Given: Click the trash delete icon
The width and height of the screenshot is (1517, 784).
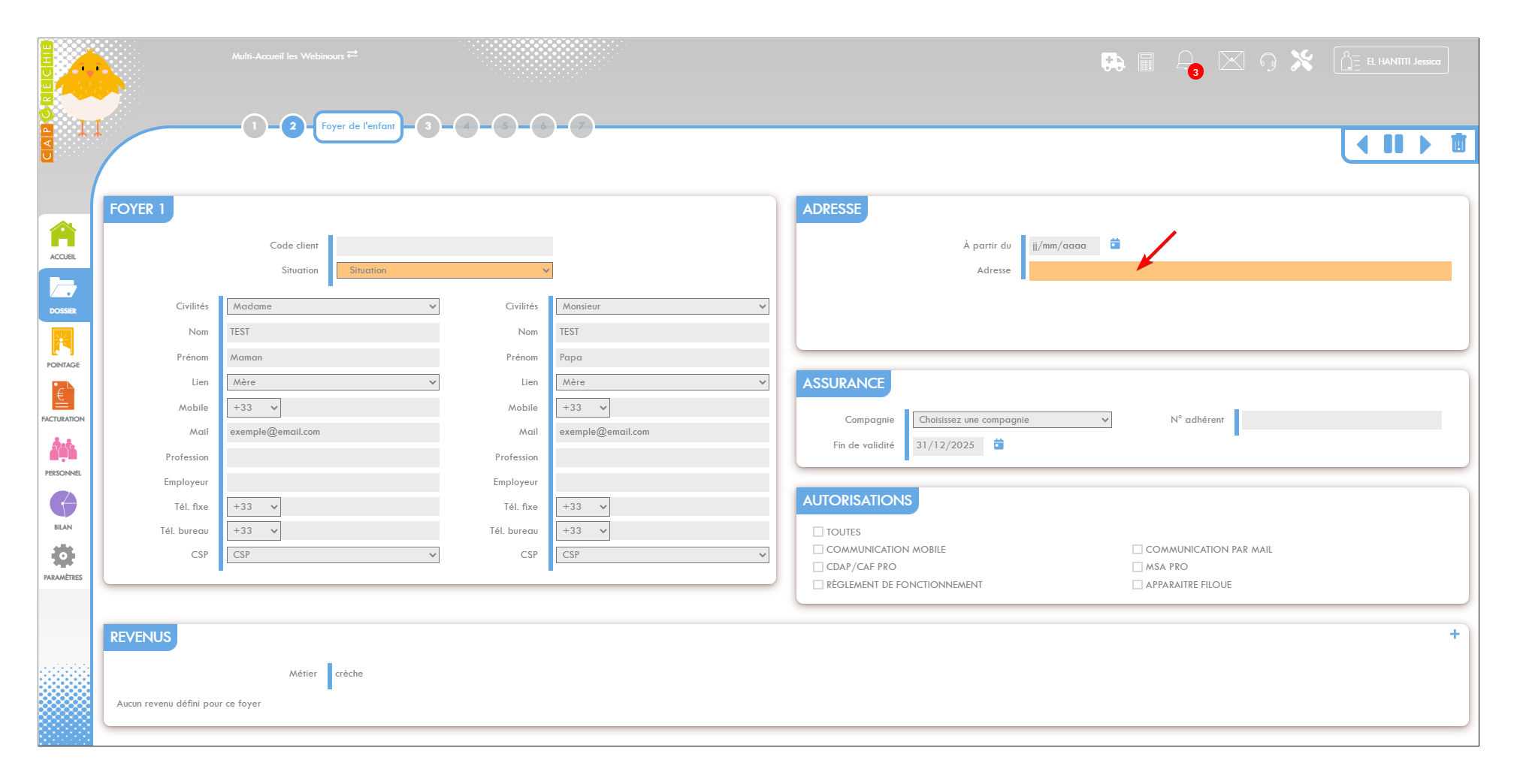Looking at the screenshot, I should click(1458, 143).
